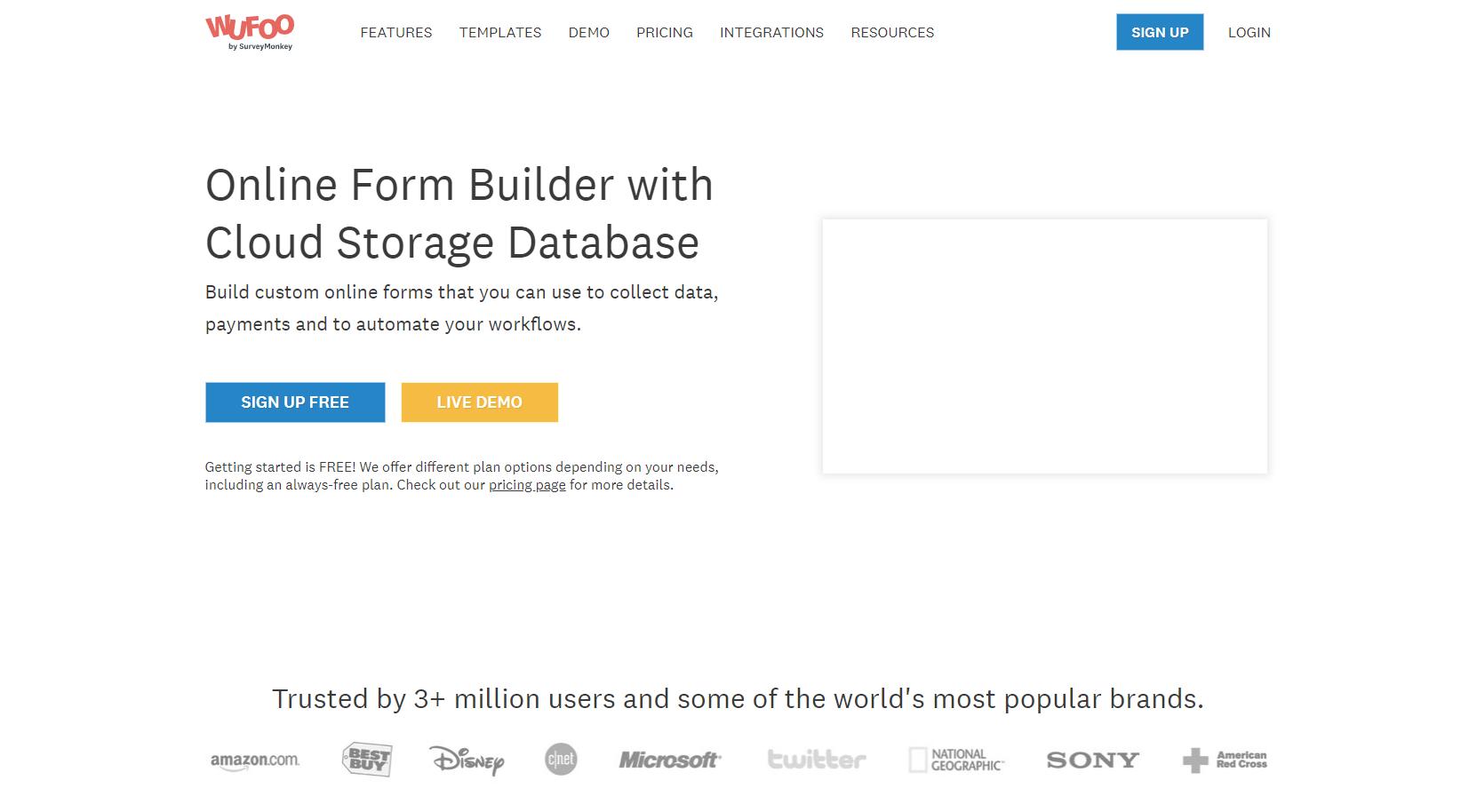This screenshot has width=1469, height=812.
Task: Click the Sony brand logo
Action: pyautogui.click(x=1092, y=760)
